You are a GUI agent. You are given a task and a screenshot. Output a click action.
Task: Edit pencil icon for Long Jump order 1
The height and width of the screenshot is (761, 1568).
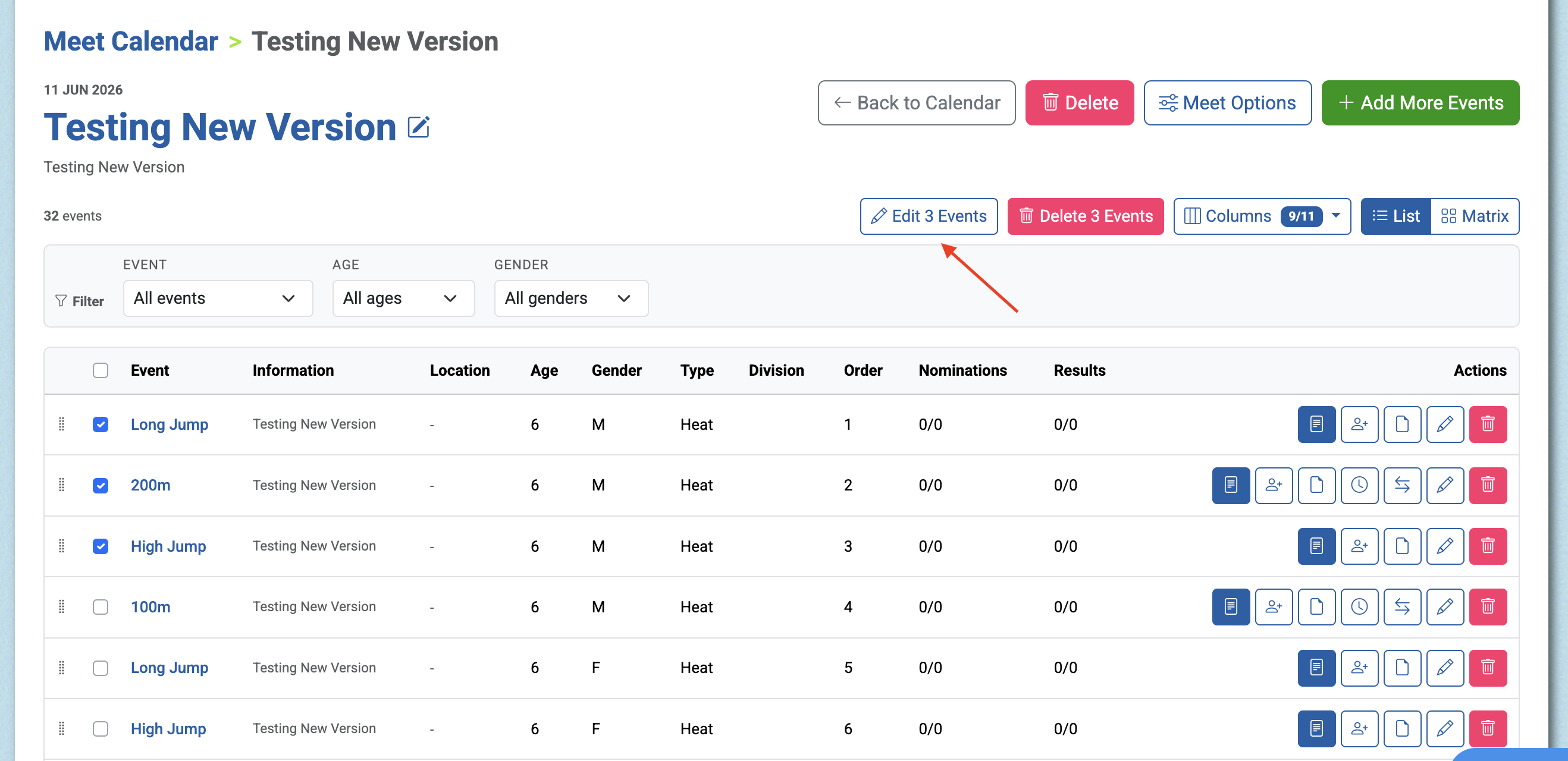tap(1445, 424)
